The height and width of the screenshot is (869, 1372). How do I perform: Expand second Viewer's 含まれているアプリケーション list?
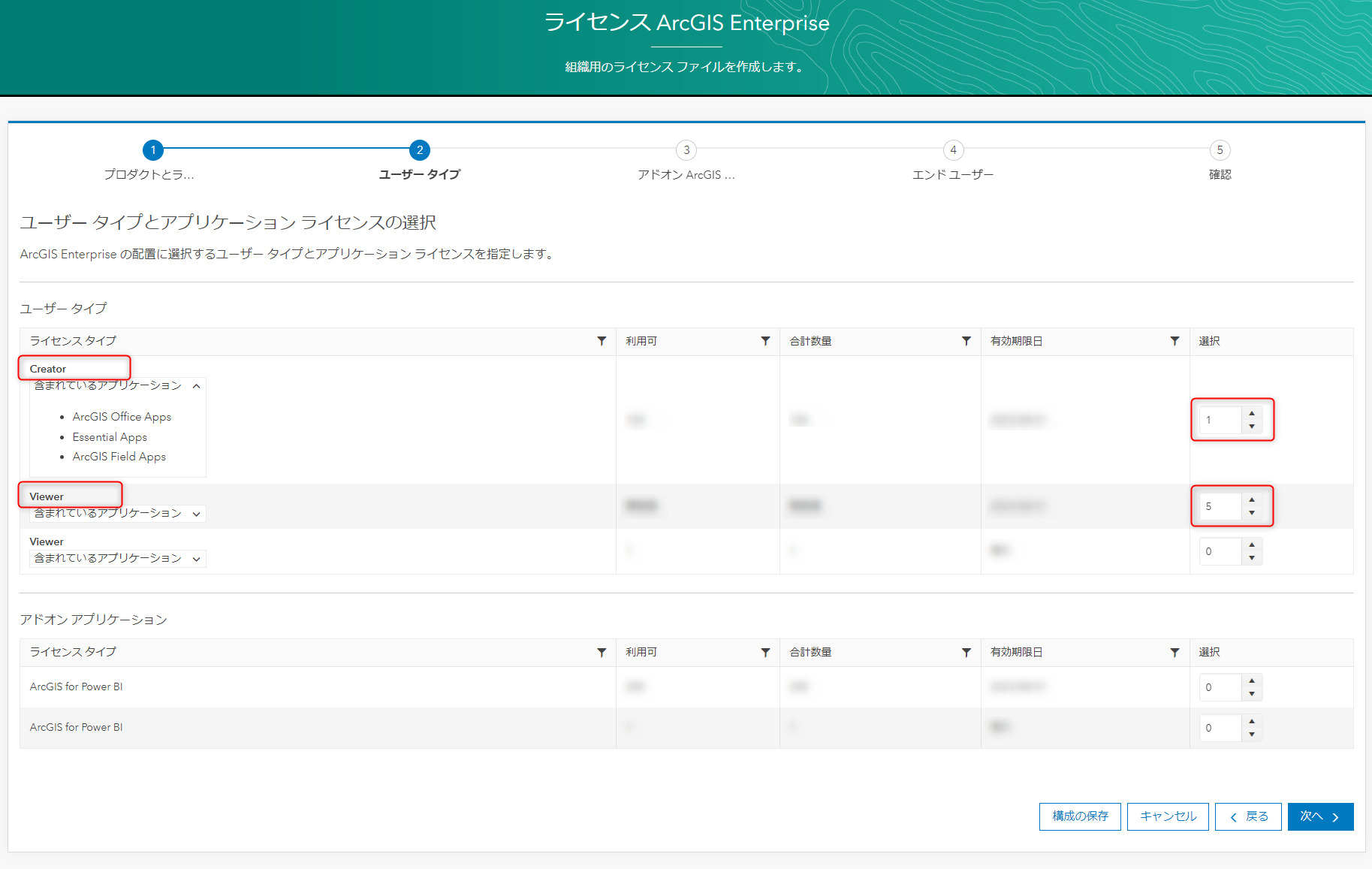pos(196,559)
